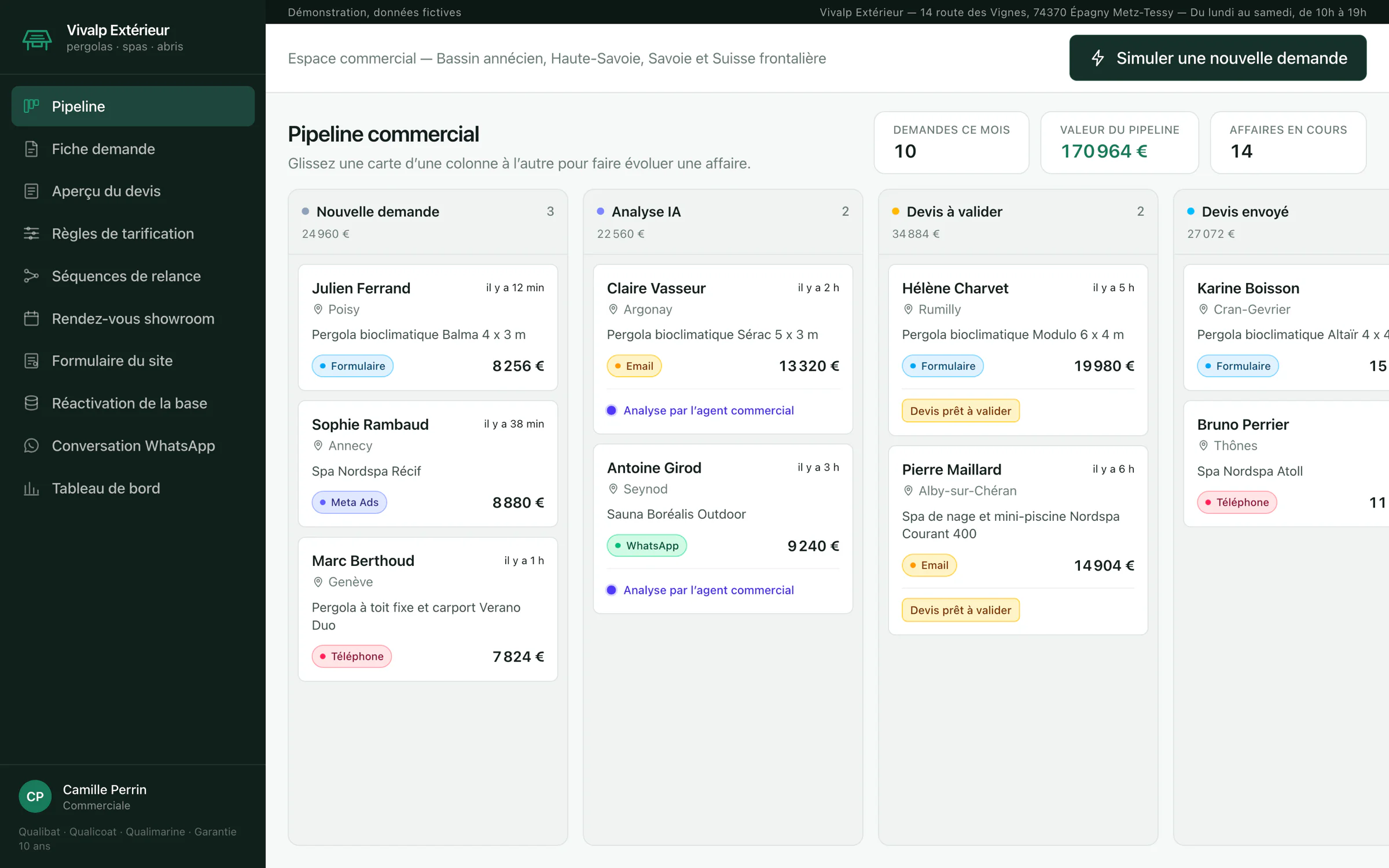Click the WhatsApp tag on Antoine Girod card
Screen dimensions: 1389x868
tap(646, 546)
